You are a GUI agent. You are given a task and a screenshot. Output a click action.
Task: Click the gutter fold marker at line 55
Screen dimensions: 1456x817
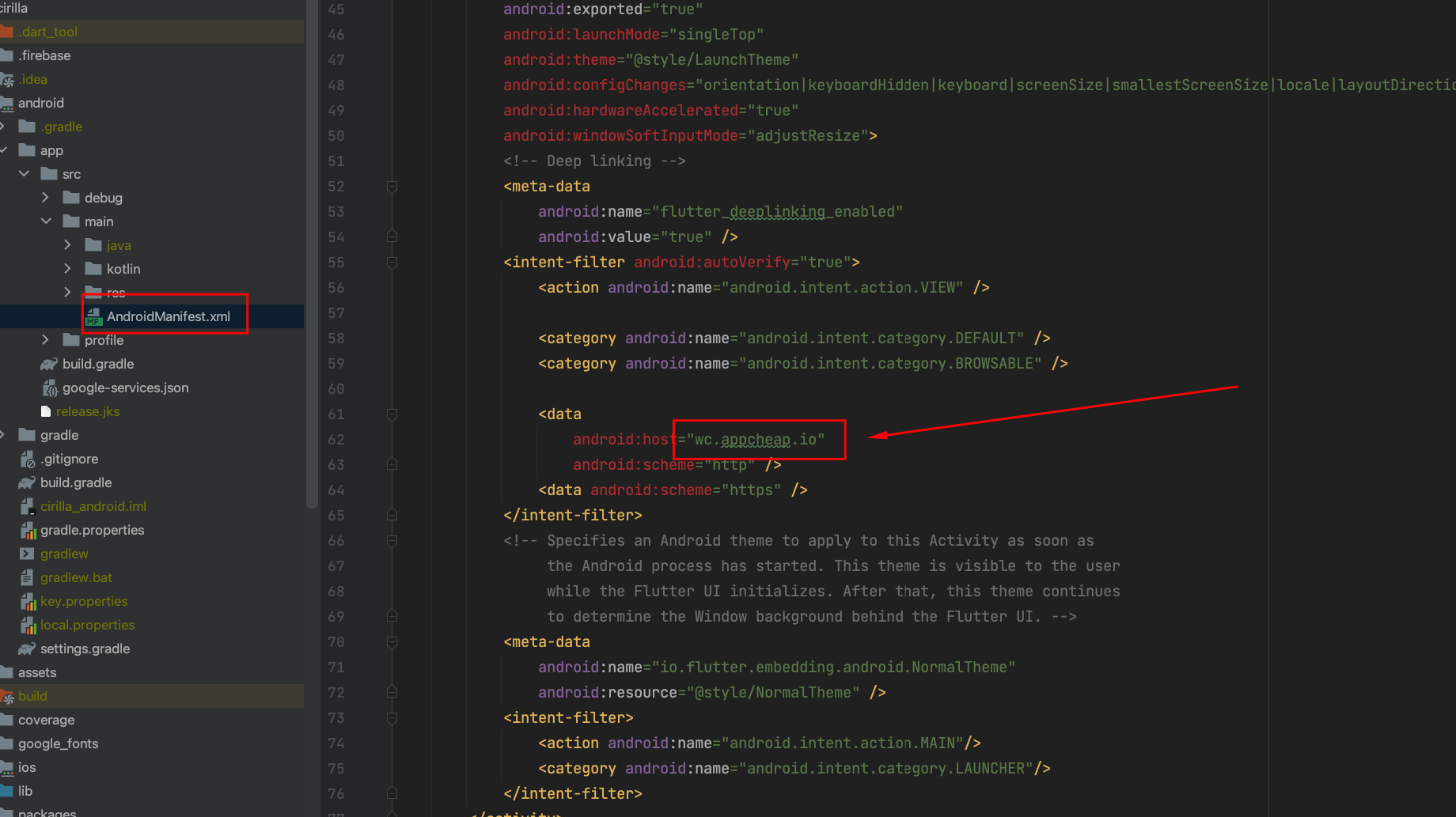point(392,262)
